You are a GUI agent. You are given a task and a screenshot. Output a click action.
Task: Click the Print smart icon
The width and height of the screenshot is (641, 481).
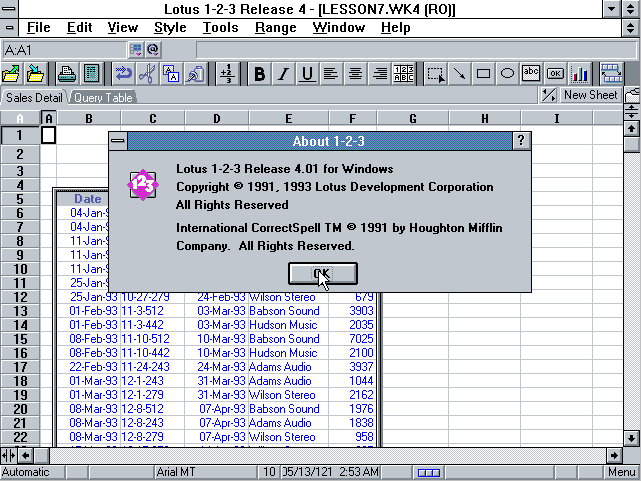(x=67, y=74)
